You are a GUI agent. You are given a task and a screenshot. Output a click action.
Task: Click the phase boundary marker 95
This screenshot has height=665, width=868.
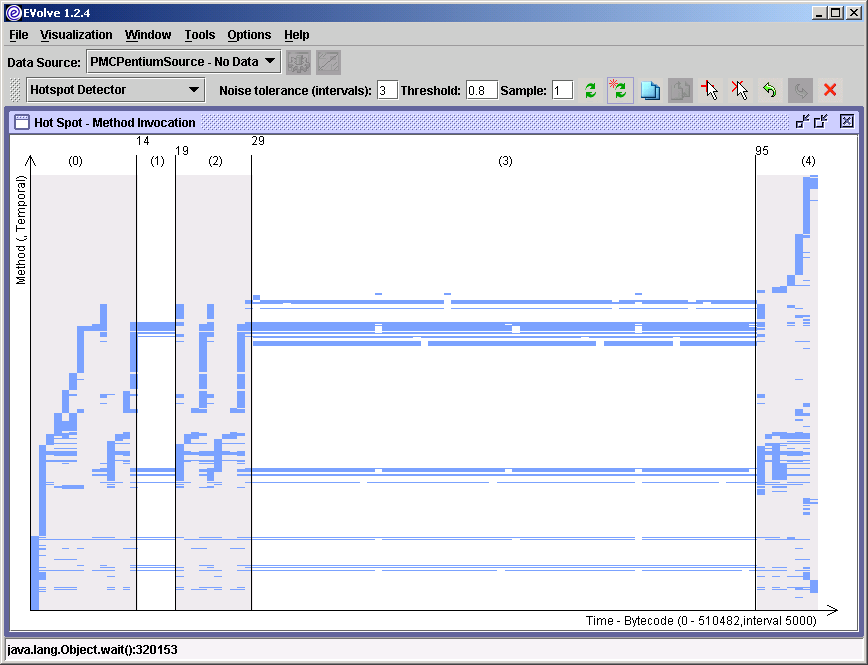coord(762,151)
